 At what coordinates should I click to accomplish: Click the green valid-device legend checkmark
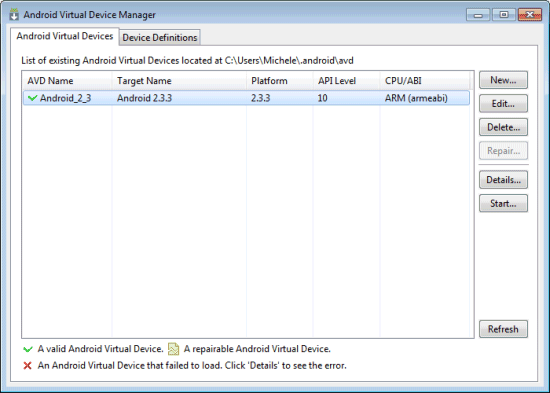coord(28,349)
